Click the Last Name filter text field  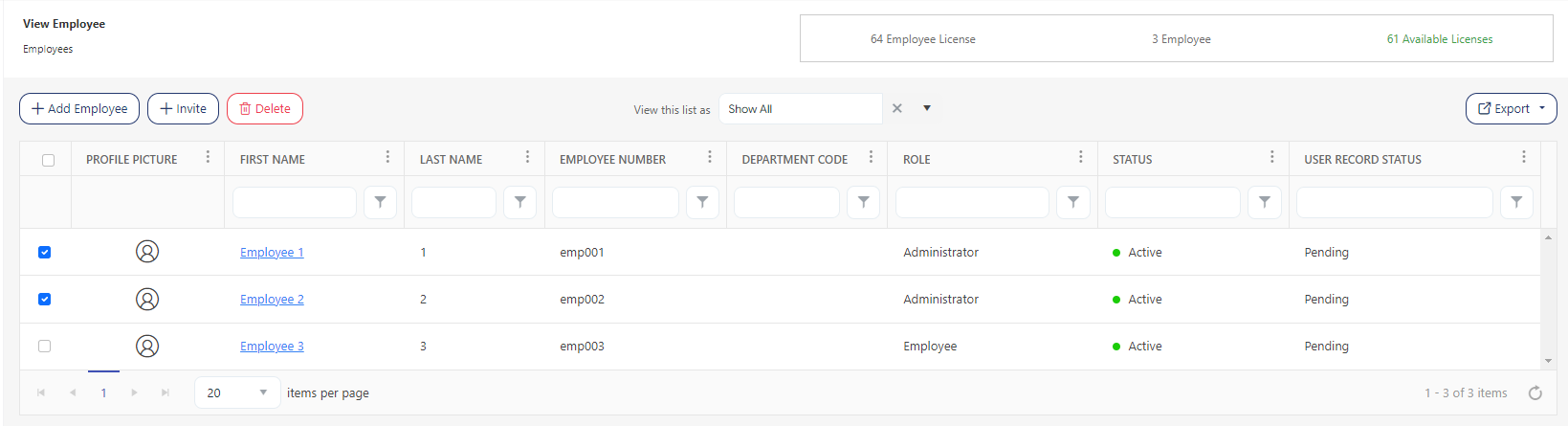click(453, 202)
